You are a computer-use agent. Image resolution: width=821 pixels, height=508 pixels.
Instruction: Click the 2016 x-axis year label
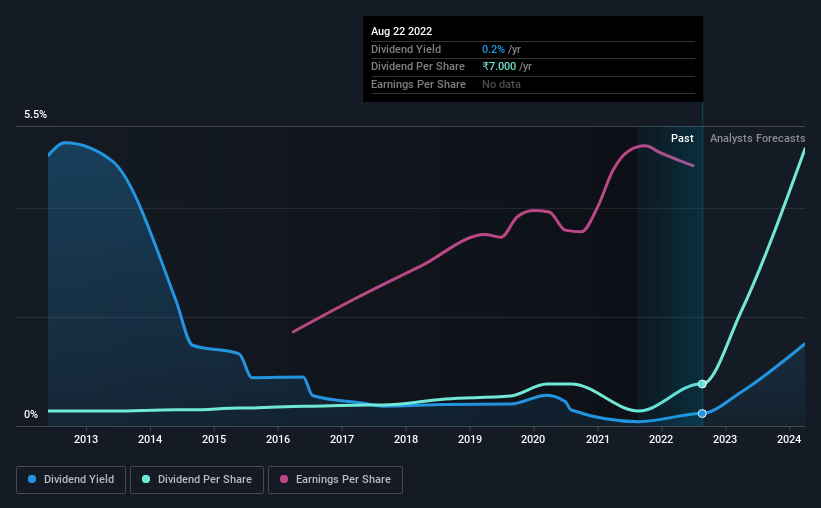[278, 439]
